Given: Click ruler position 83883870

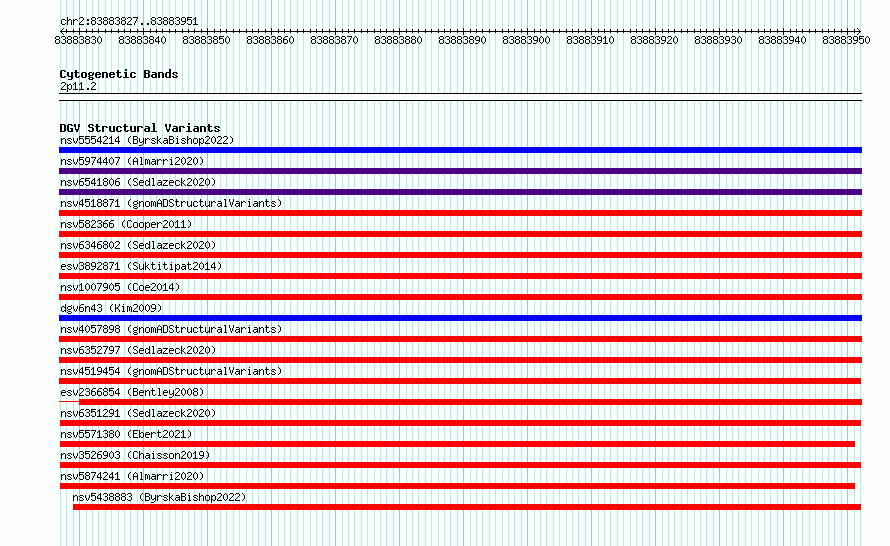Looking at the screenshot, I should pyautogui.click(x=334, y=40).
